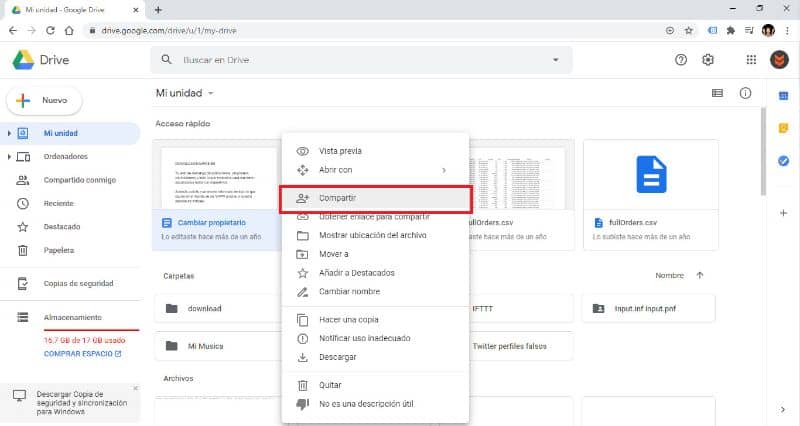This screenshot has width=800, height=426.
Task: Select Compartir in context menu
Action: [x=375, y=198]
